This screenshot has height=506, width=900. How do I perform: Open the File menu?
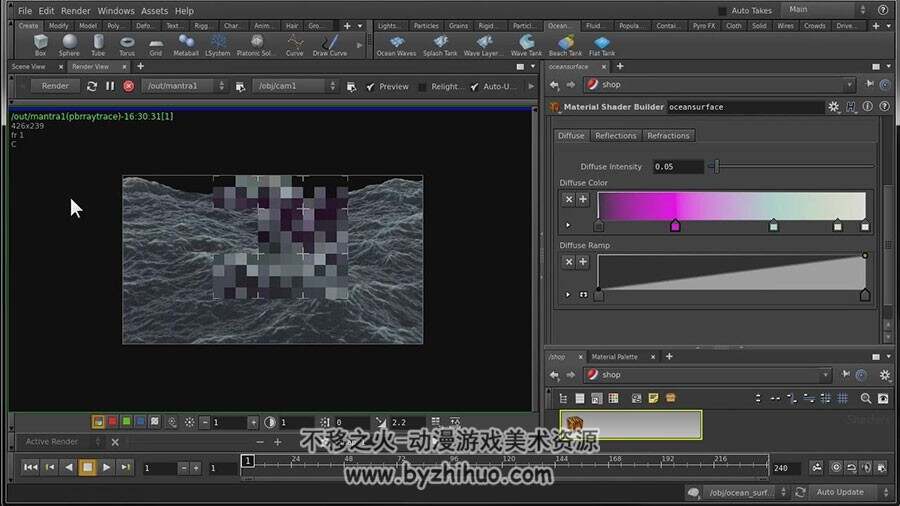[x=25, y=11]
